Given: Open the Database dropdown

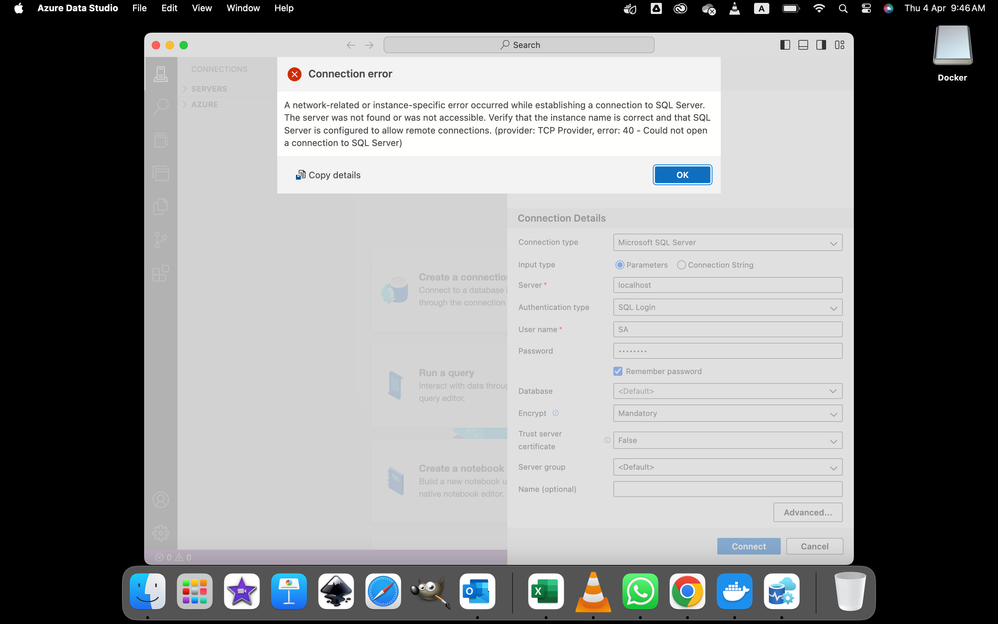Looking at the screenshot, I should click(x=727, y=391).
